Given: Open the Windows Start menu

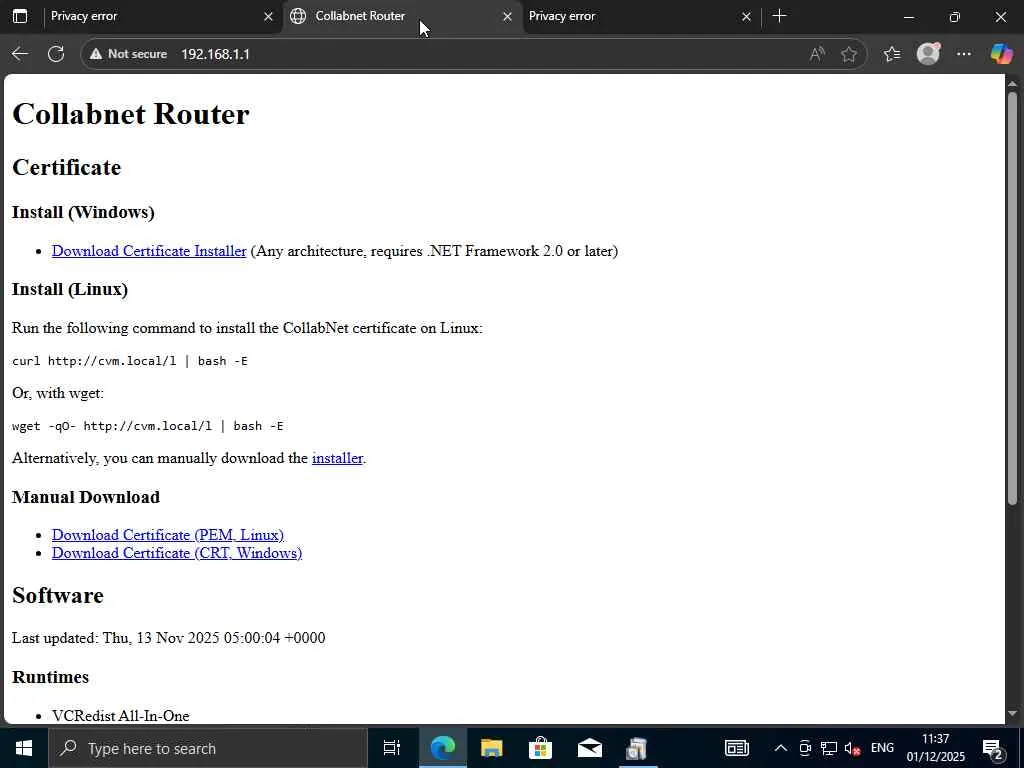Looking at the screenshot, I should pyautogui.click(x=24, y=748).
